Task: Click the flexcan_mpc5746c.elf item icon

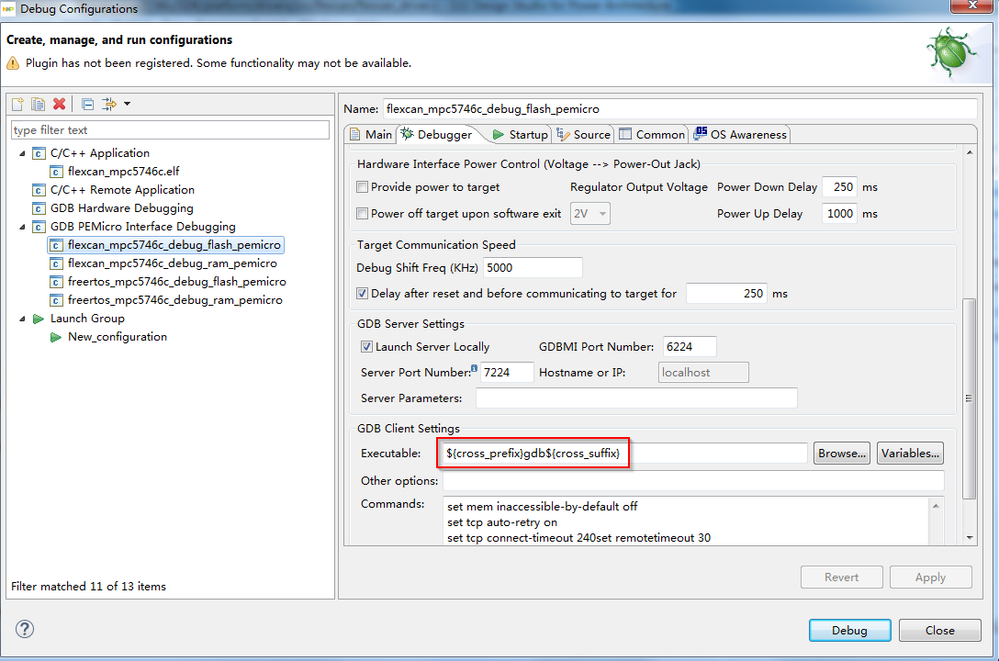Action: 56,171
